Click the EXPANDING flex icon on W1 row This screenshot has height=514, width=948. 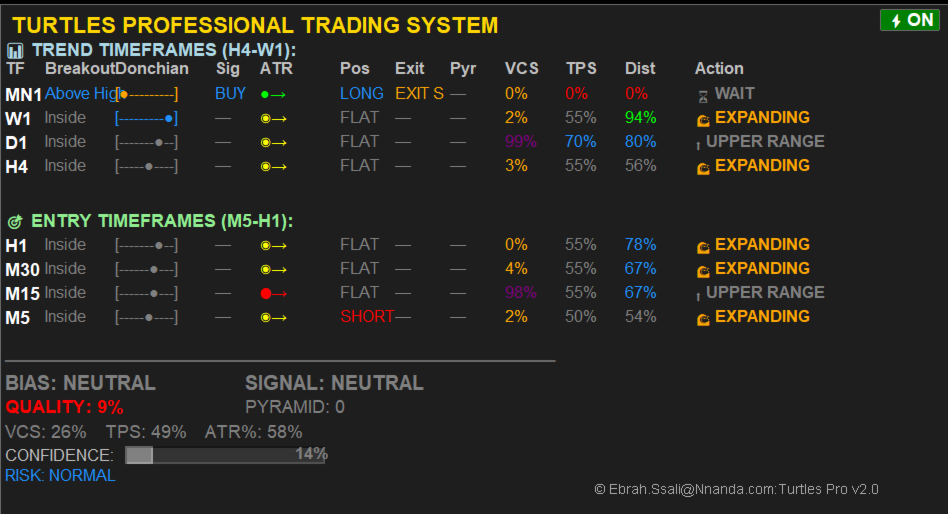click(x=703, y=119)
